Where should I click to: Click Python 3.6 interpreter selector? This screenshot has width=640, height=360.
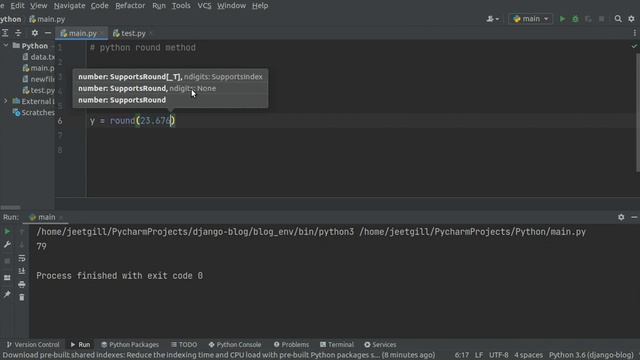click(x=591, y=355)
